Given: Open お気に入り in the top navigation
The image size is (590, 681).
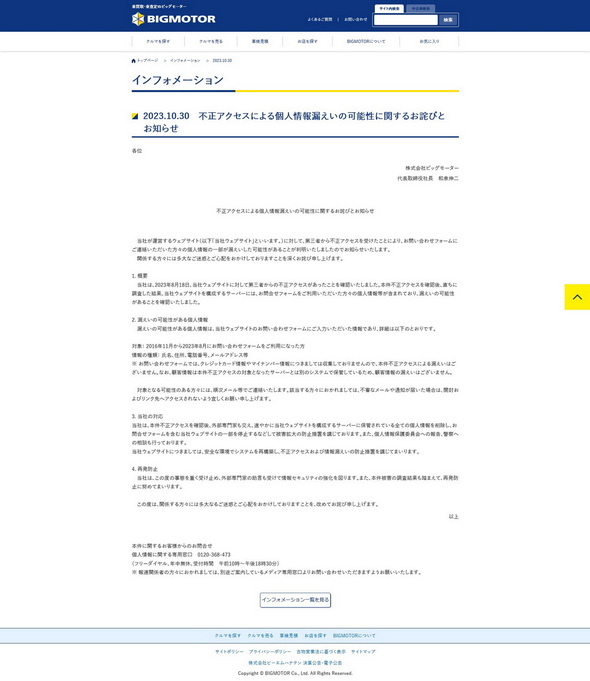Looking at the screenshot, I should click(429, 42).
